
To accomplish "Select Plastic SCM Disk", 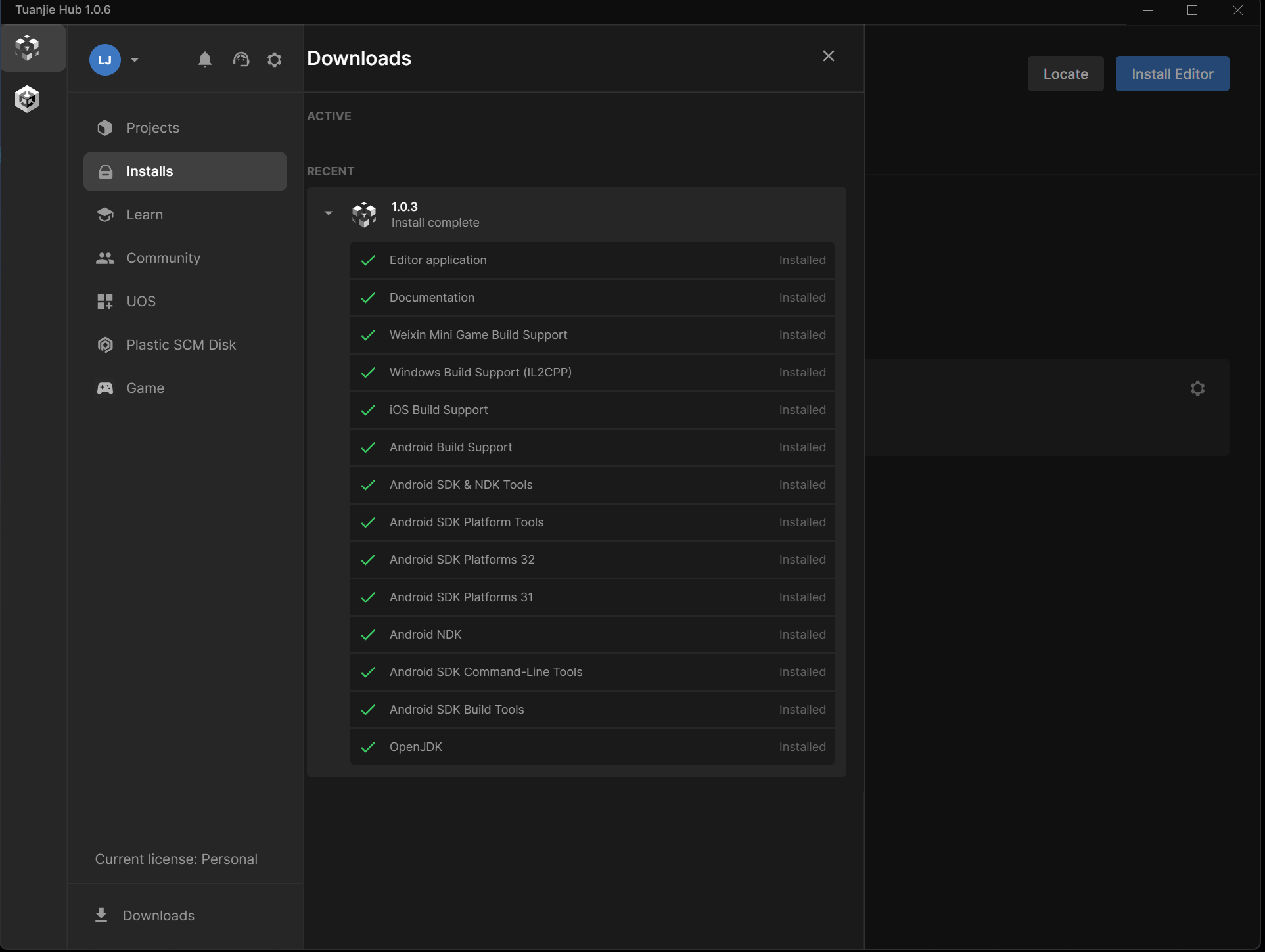I will click(x=181, y=345).
